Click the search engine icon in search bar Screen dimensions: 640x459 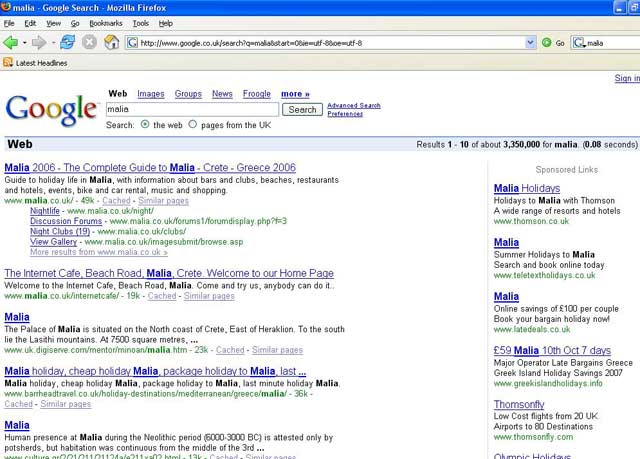click(578, 42)
